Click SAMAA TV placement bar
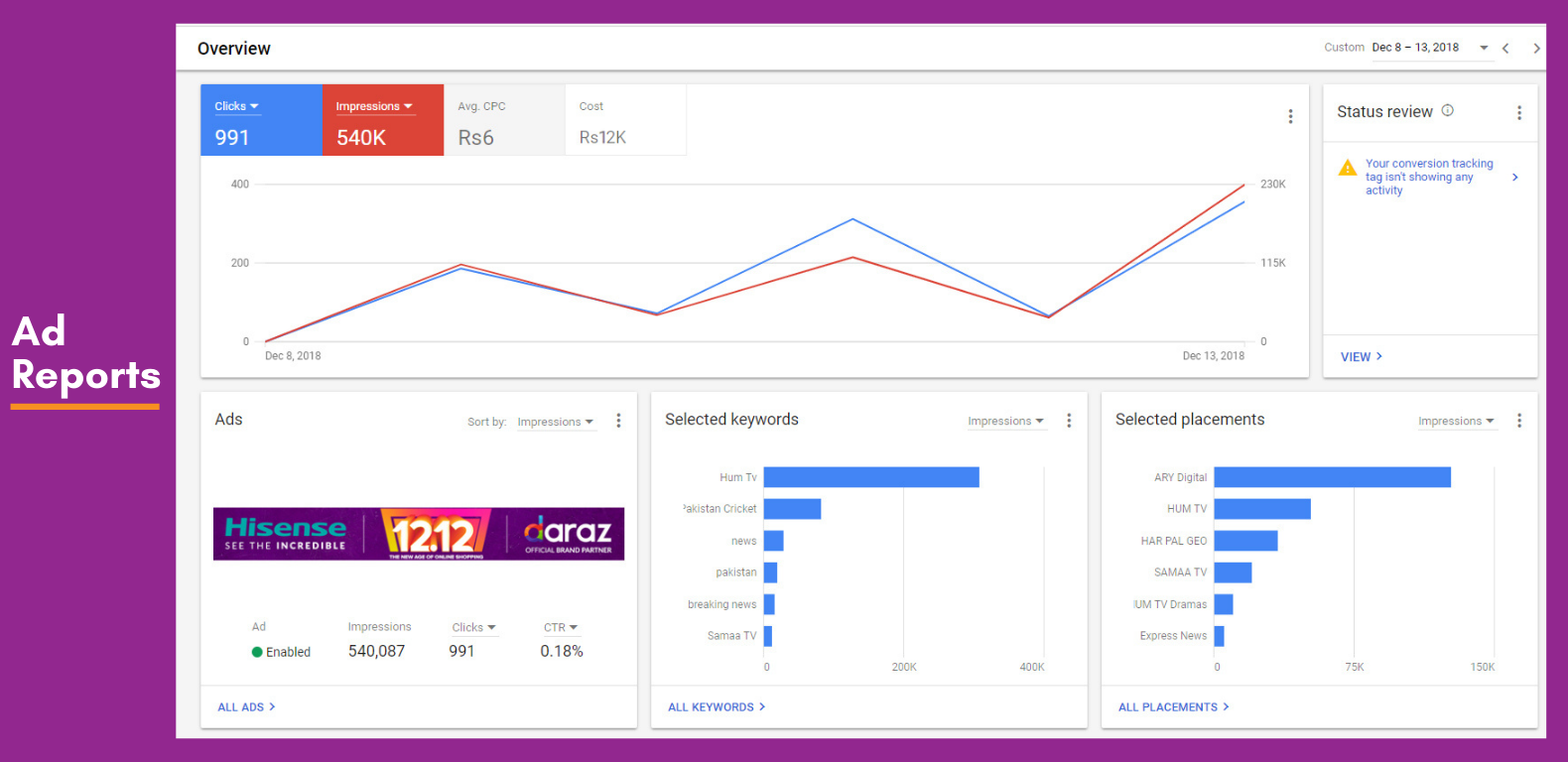Viewport: 1568px width, 762px height. [x=1234, y=572]
